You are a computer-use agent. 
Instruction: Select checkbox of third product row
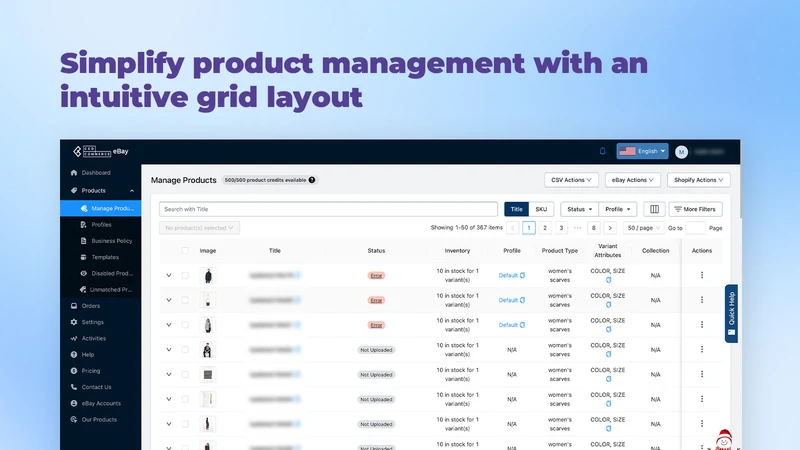pyautogui.click(x=185, y=325)
